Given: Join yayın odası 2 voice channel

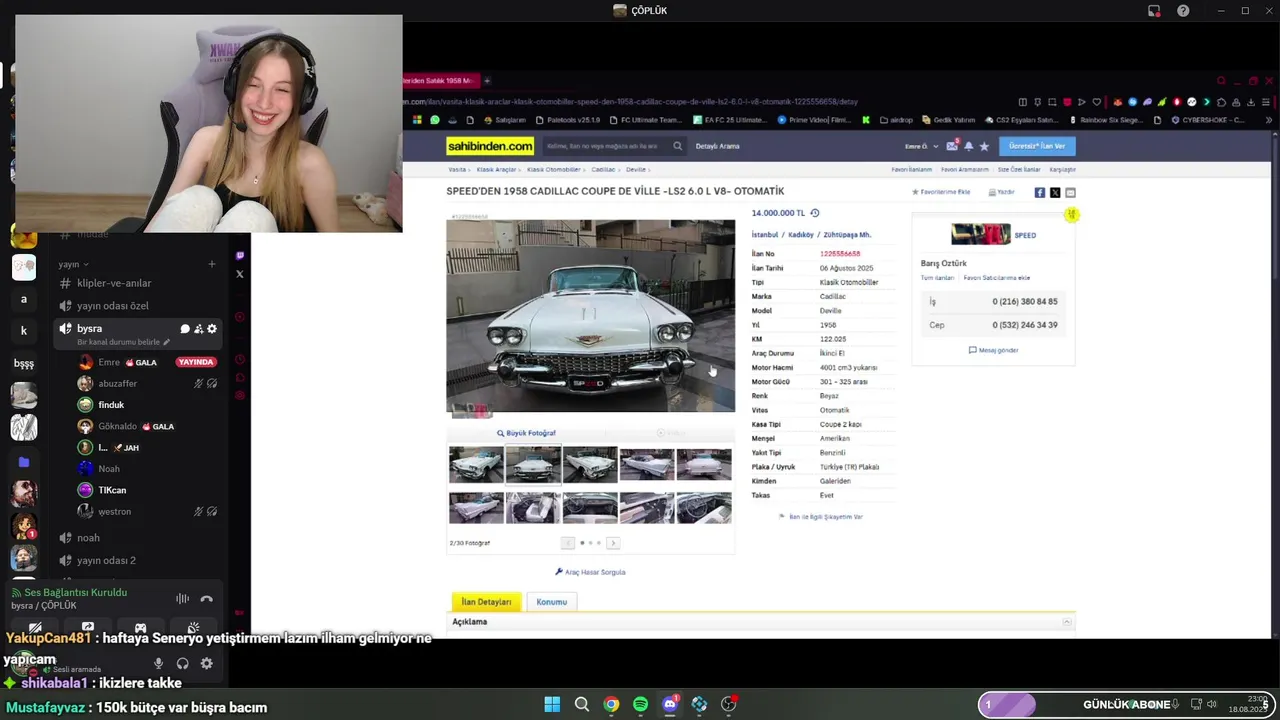Looking at the screenshot, I should [106, 560].
